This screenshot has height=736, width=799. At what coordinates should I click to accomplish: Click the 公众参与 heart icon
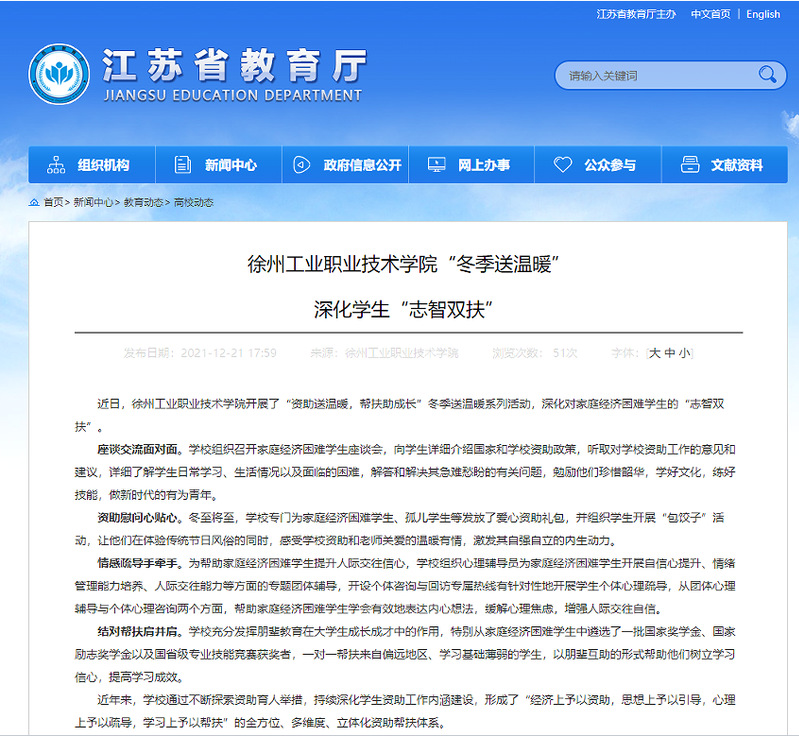pos(563,165)
